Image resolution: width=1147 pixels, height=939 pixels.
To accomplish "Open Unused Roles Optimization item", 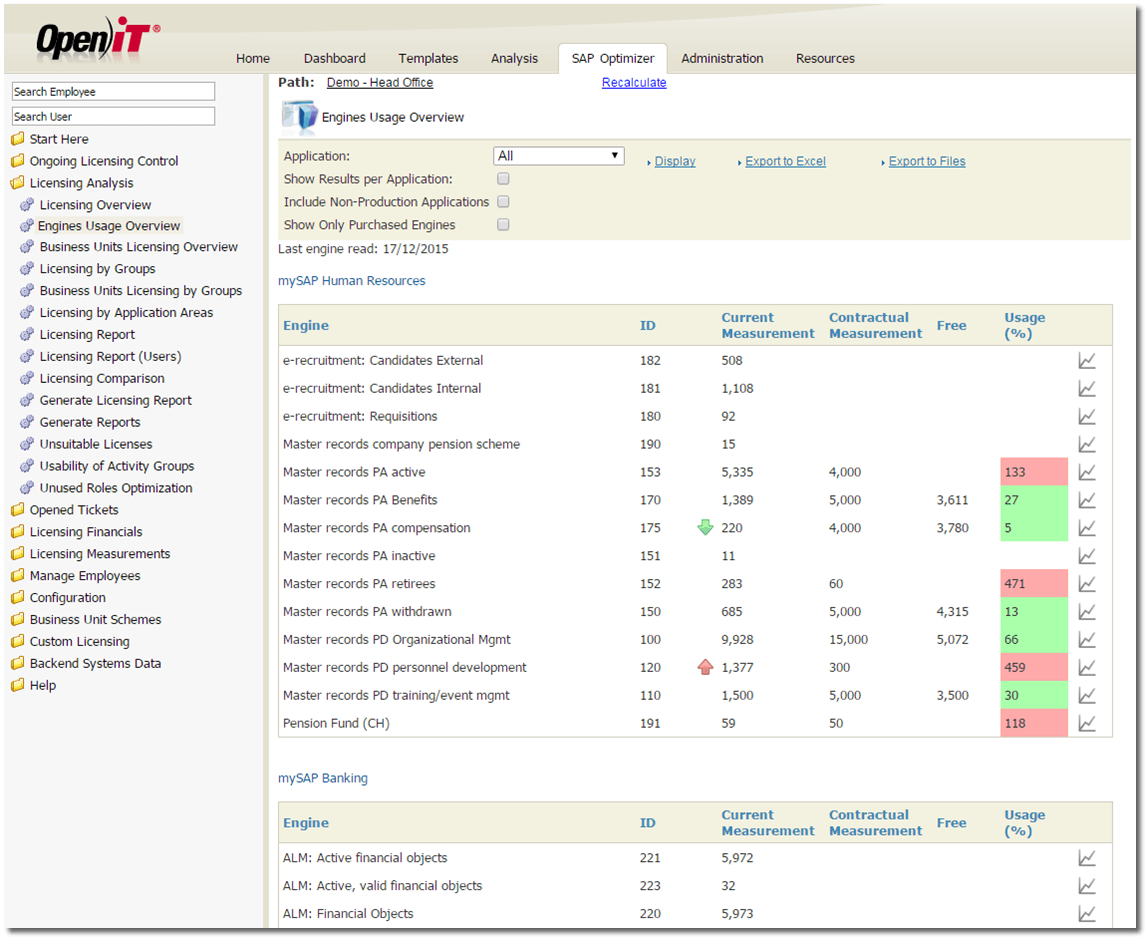I will tap(116, 488).
